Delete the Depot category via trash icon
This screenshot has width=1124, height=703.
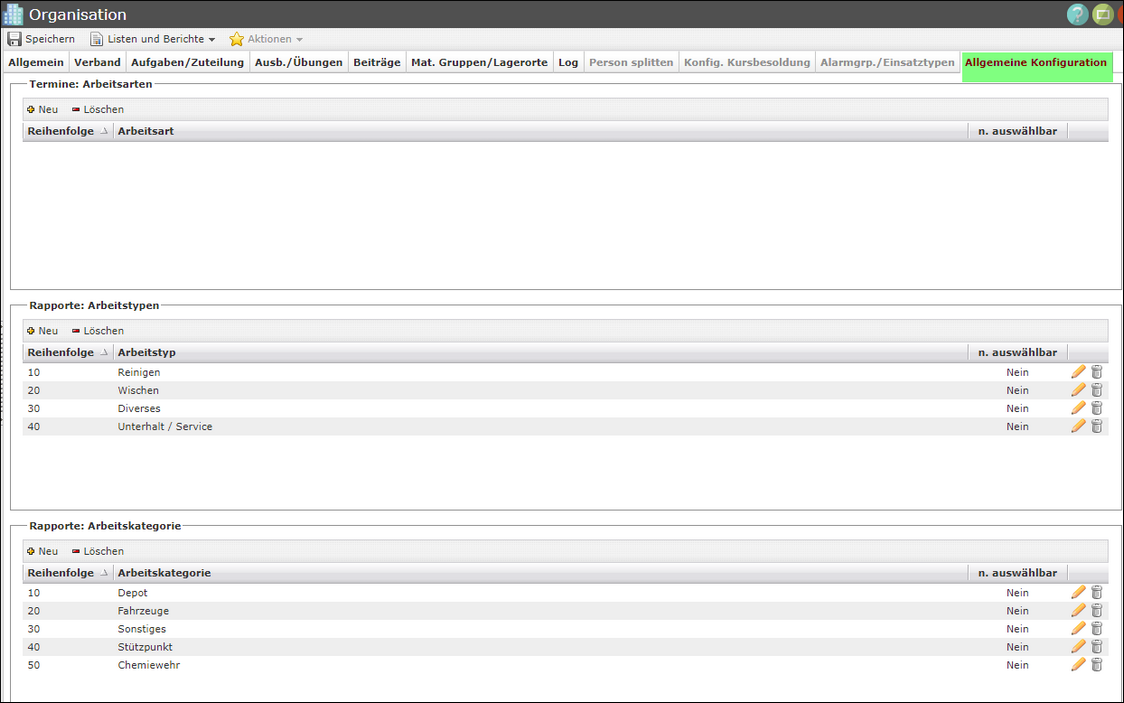coord(1096,593)
